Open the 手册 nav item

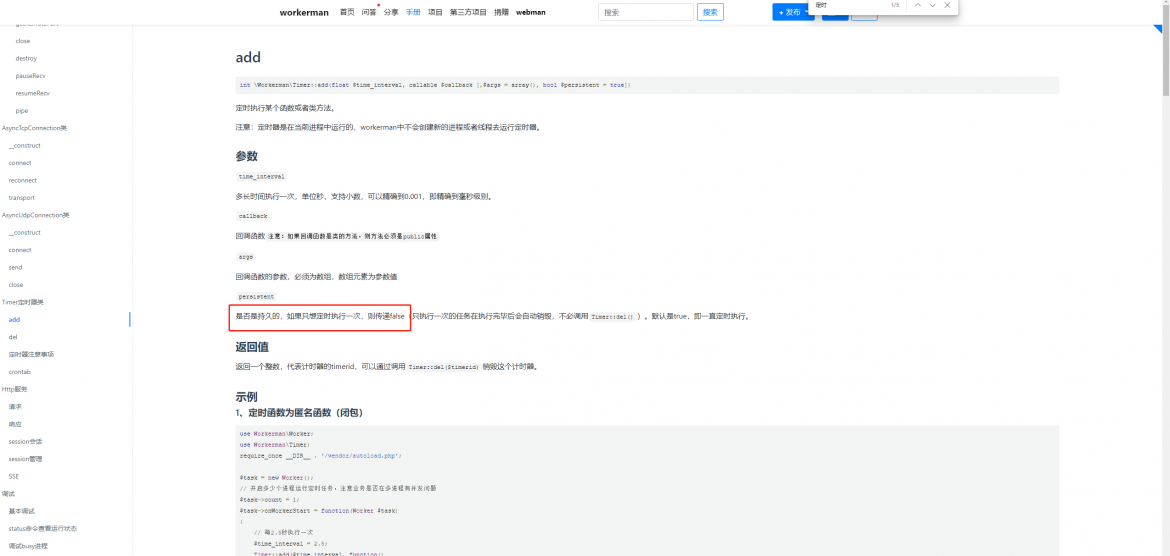[x=413, y=12]
